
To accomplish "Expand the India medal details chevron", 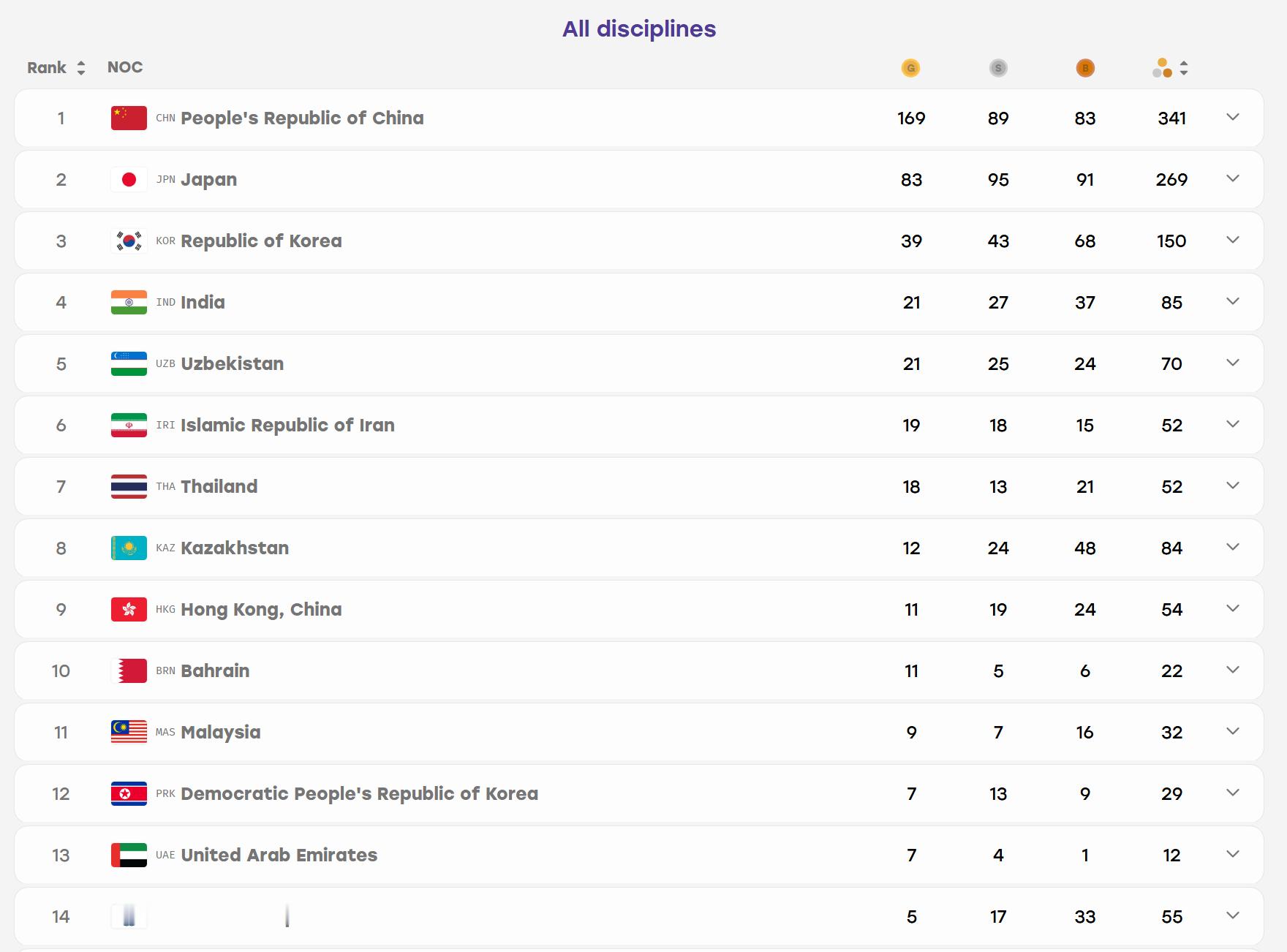I will pos(1233,301).
